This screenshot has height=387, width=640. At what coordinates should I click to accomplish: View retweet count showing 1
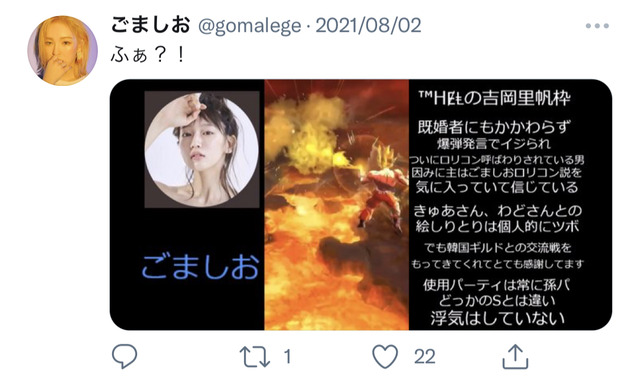pos(287,357)
